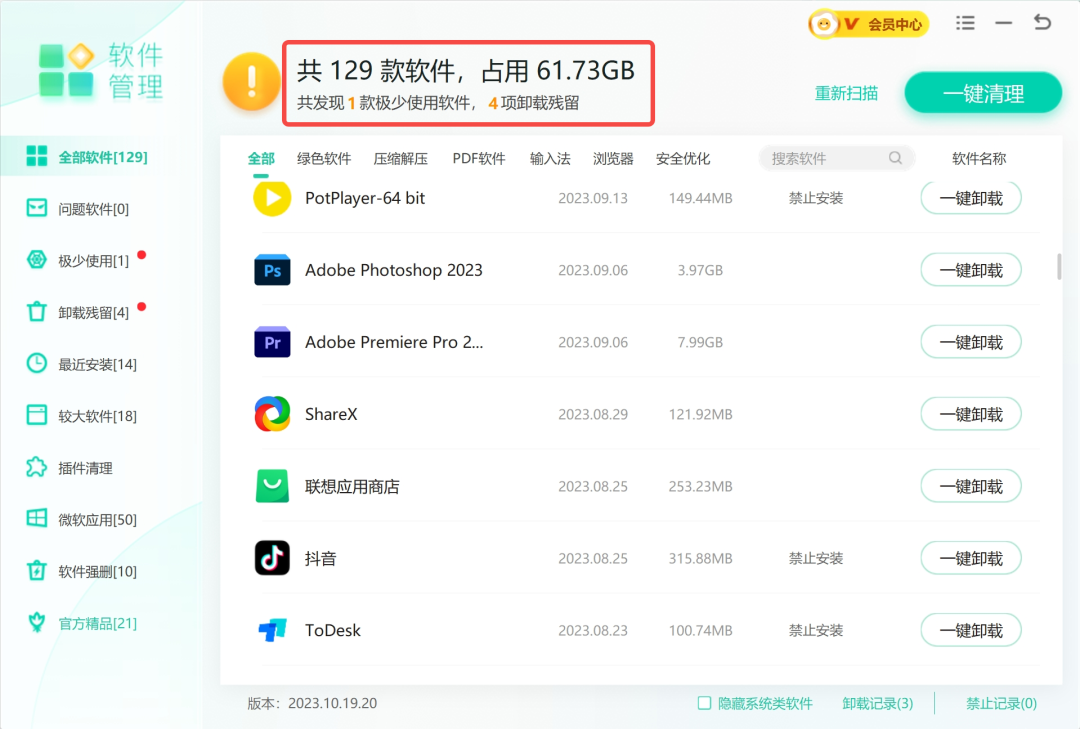Open the Official Picks badge icon
Screen dimensions: 1080x729
pyautogui.click(x=37, y=622)
